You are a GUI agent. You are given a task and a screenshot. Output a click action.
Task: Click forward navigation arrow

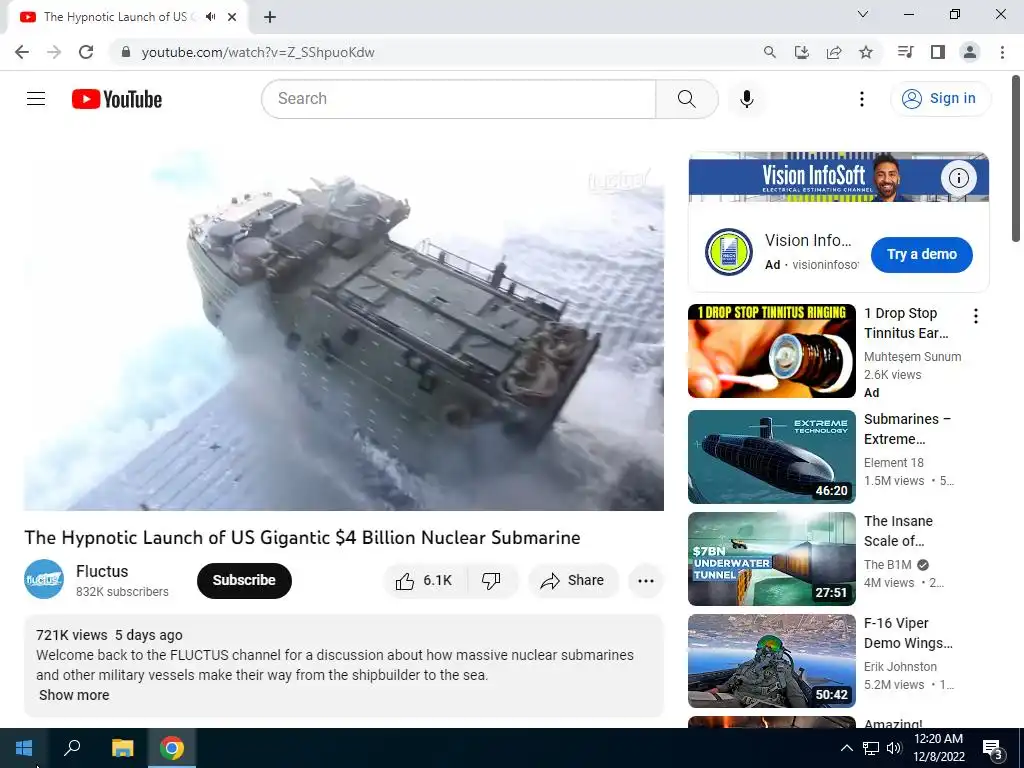point(54,52)
